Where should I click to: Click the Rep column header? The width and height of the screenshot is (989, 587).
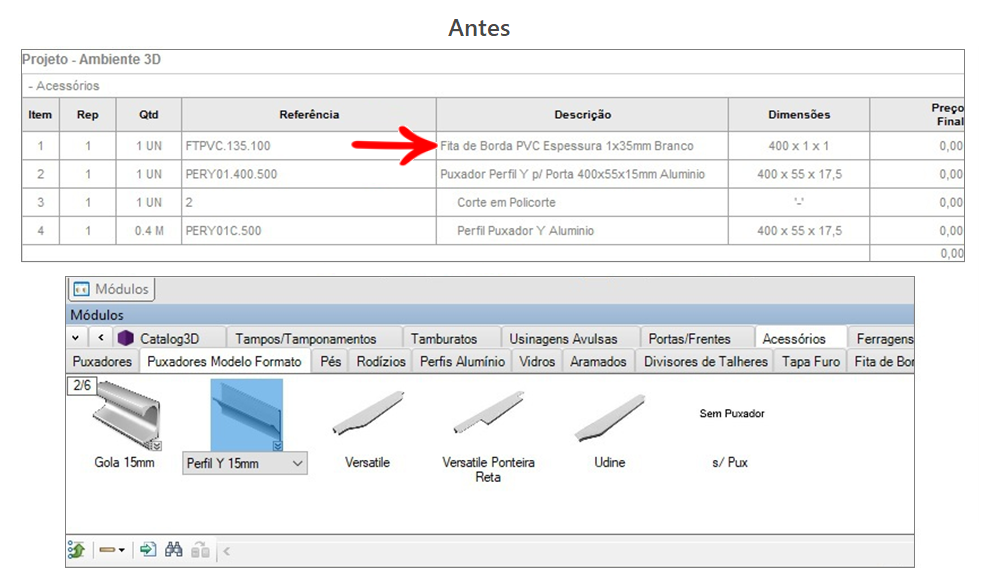pyautogui.click(x=88, y=115)
